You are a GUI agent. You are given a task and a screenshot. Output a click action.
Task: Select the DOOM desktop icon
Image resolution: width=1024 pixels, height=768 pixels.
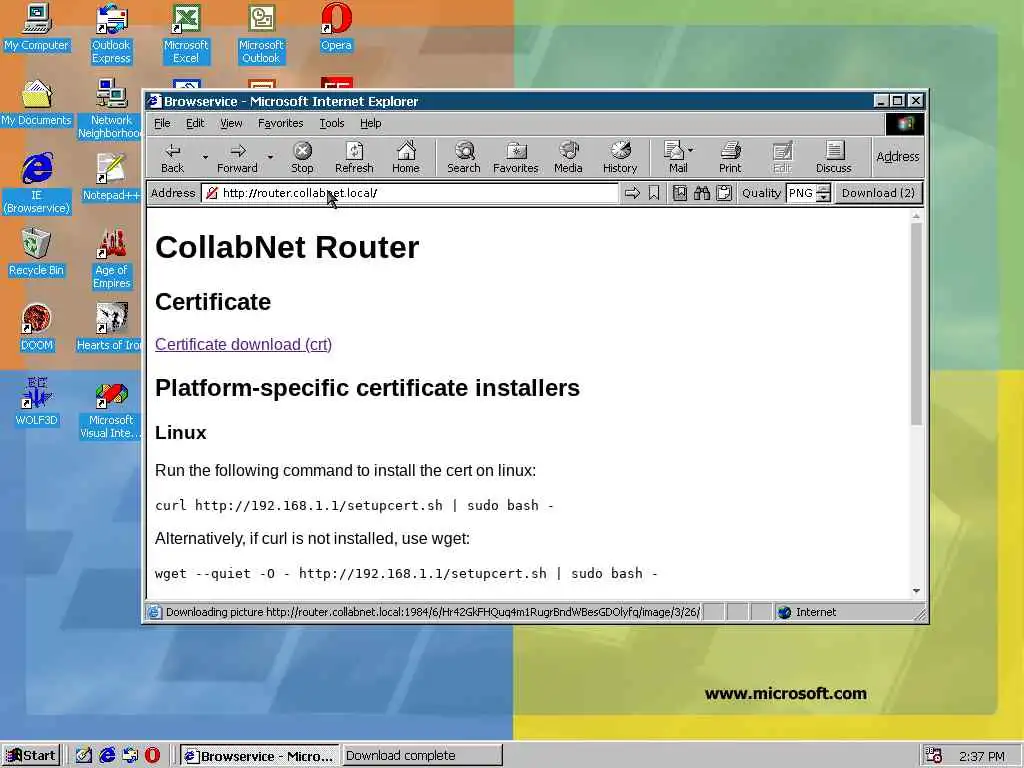37,327
